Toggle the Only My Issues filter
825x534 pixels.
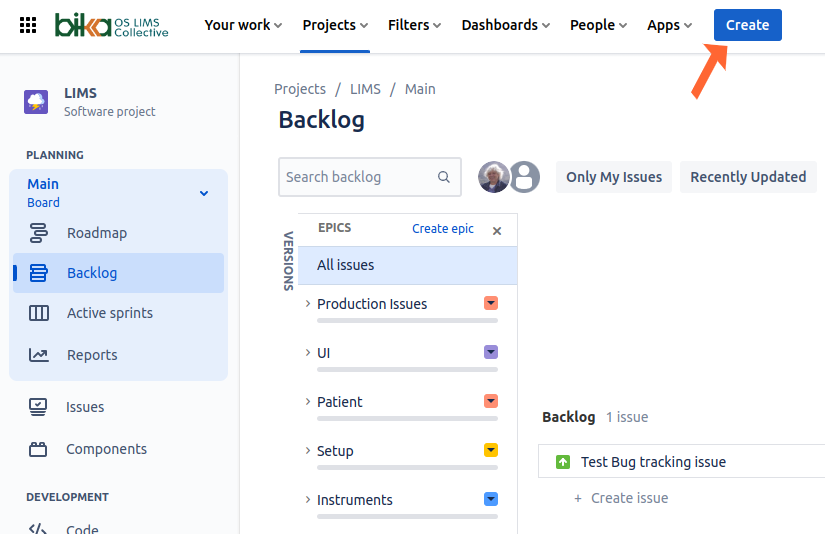click(613, 177)
